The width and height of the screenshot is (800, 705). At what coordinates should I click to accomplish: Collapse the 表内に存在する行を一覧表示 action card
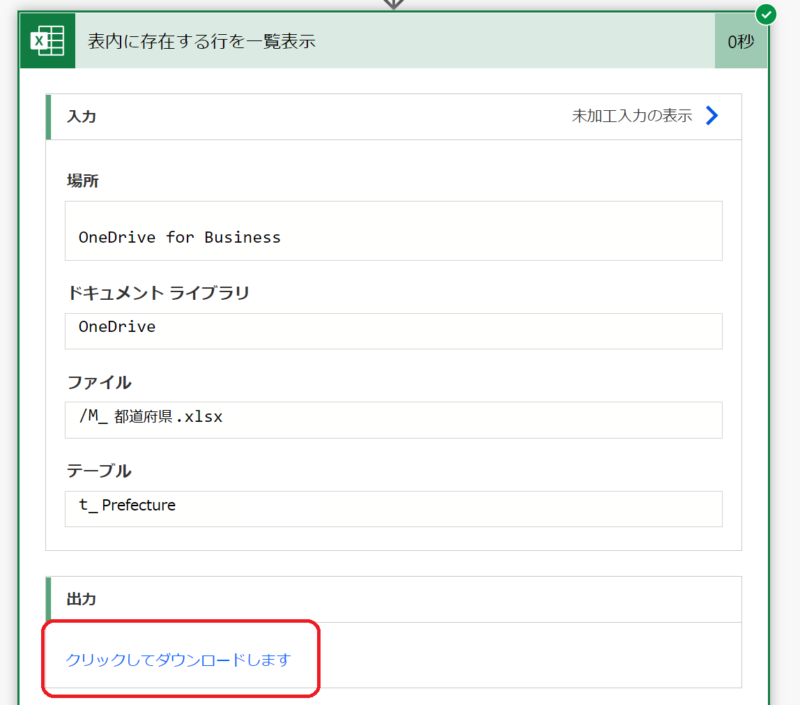(x=202, y=42)
